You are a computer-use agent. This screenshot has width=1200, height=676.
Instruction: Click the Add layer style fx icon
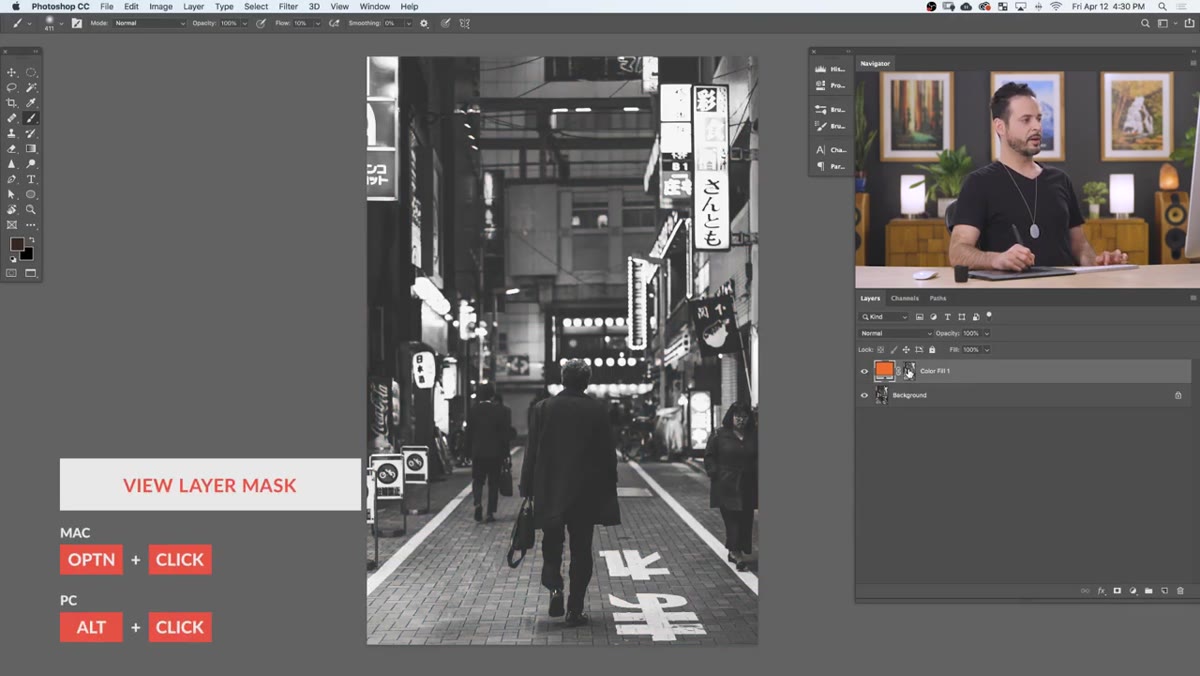pyautogui.click(x=1102, y=591)
